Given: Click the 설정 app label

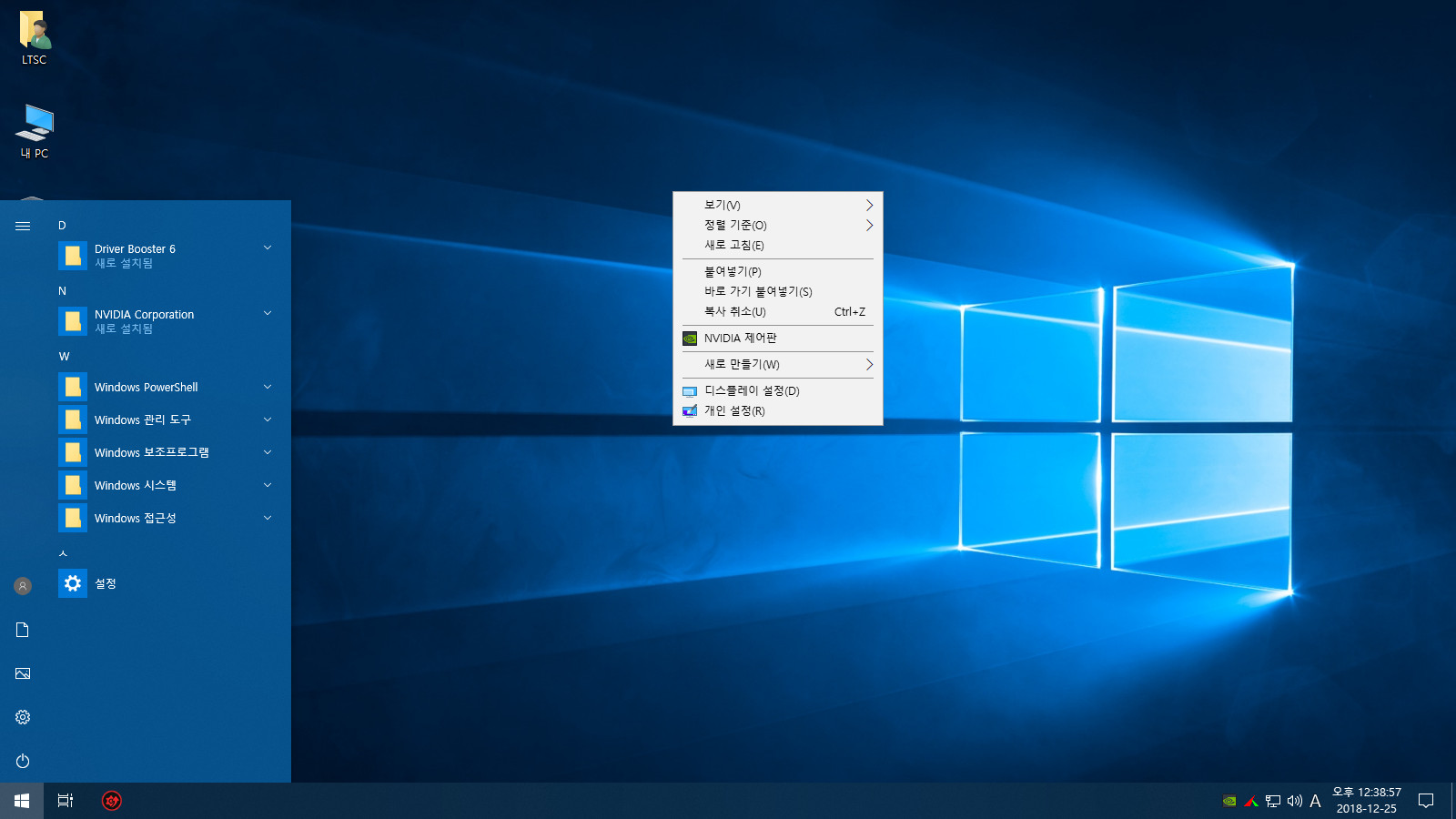Looking at the screenshot, I should pyautogui.click(x=106, y=583).
